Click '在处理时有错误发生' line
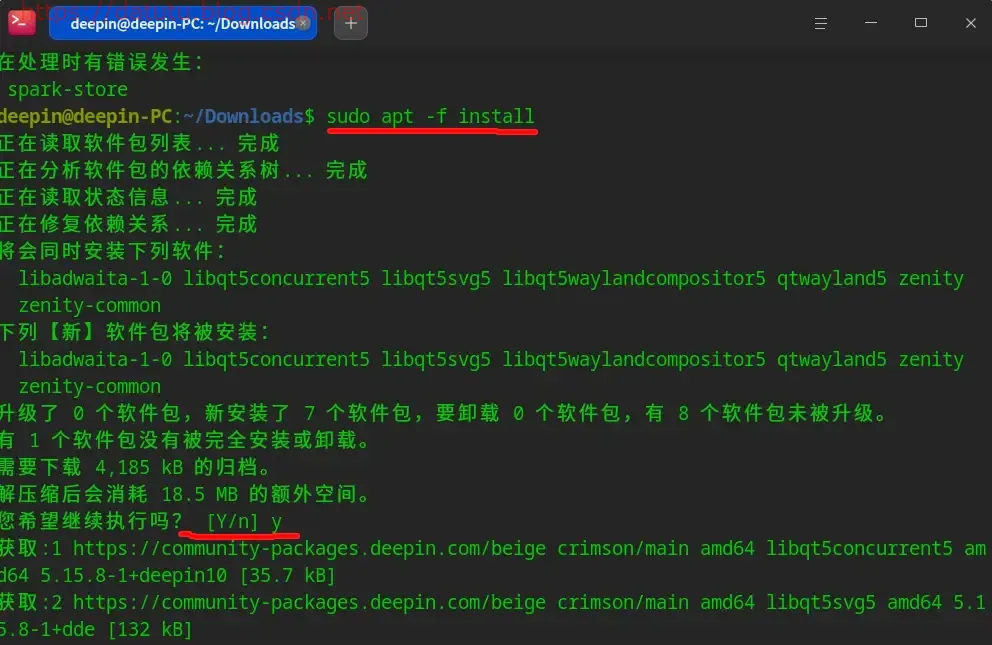The width and height of the screenshot is (992, 645). point(101,62)
